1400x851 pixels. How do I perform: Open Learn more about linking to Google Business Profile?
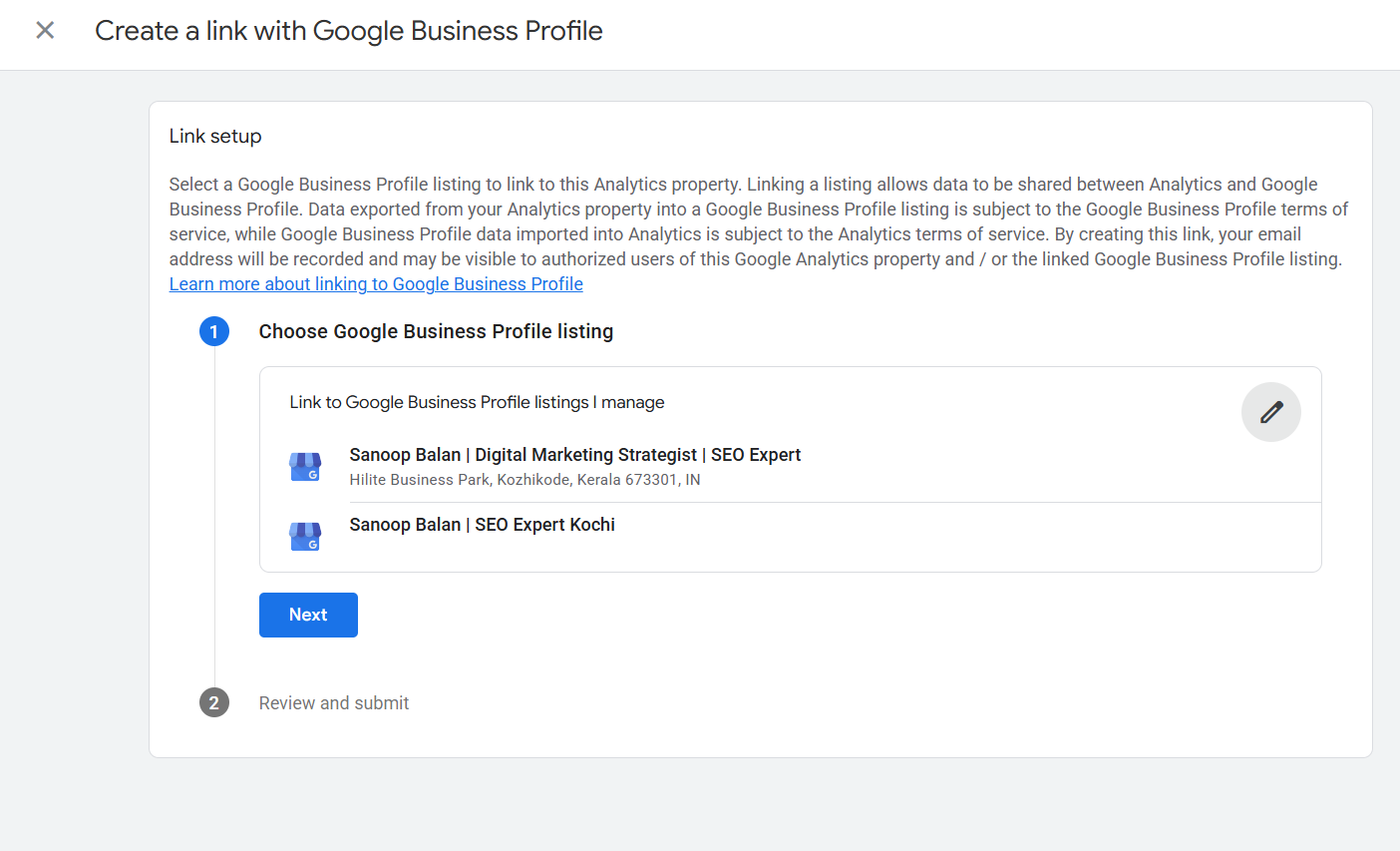pyautogui.click(x=376, y=284)
